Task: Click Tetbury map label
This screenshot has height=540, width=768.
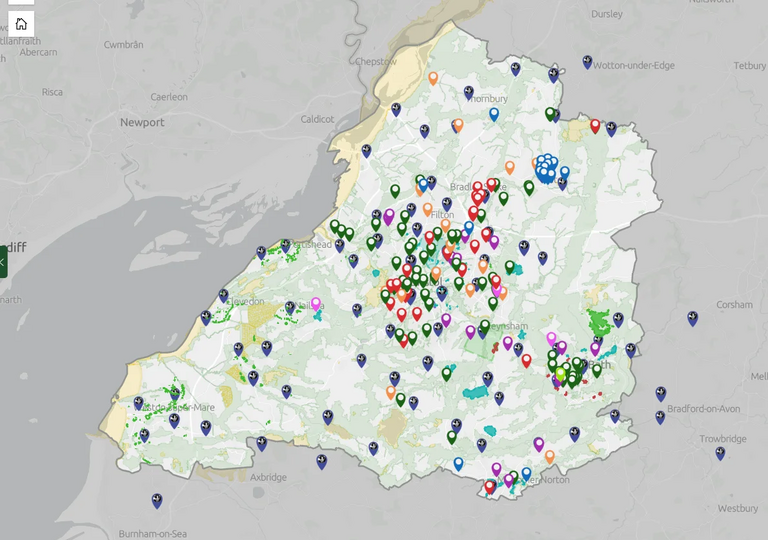Action: coord(749,65)
